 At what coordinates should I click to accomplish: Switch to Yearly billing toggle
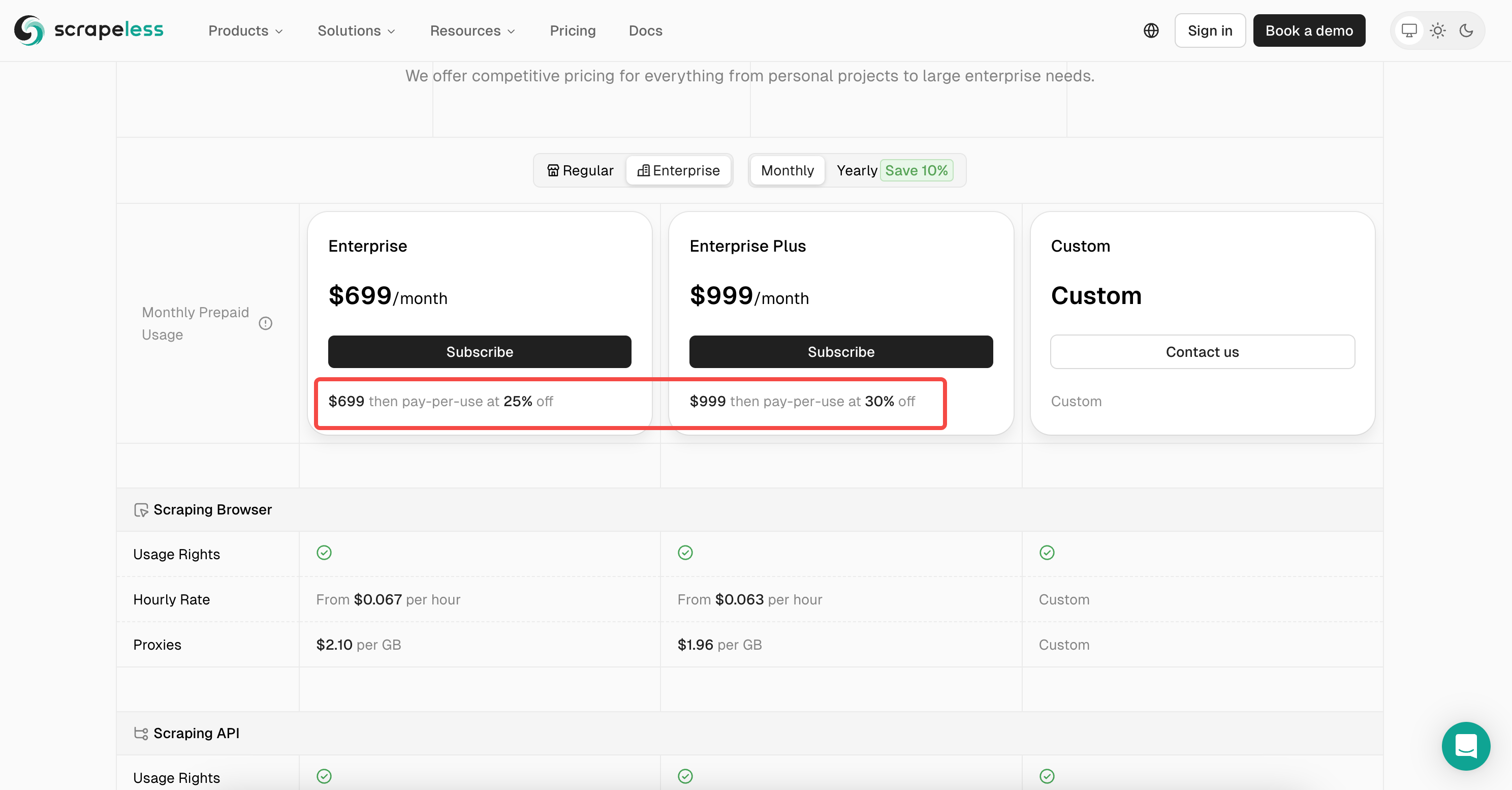pyautogui.click(x=856, y=170)
